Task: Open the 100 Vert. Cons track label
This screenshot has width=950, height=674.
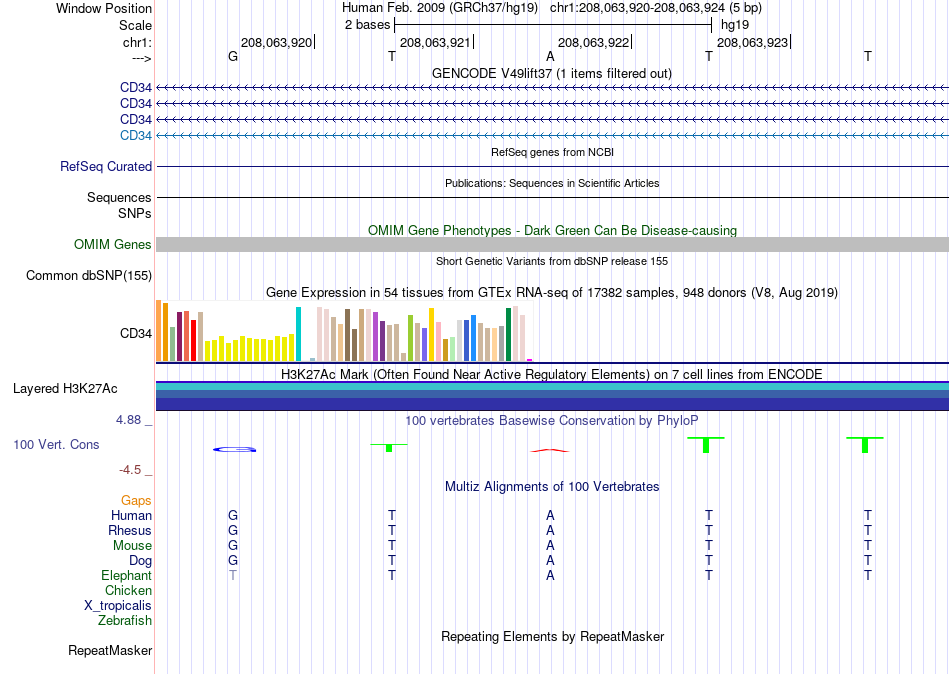Action: point(56,444)
